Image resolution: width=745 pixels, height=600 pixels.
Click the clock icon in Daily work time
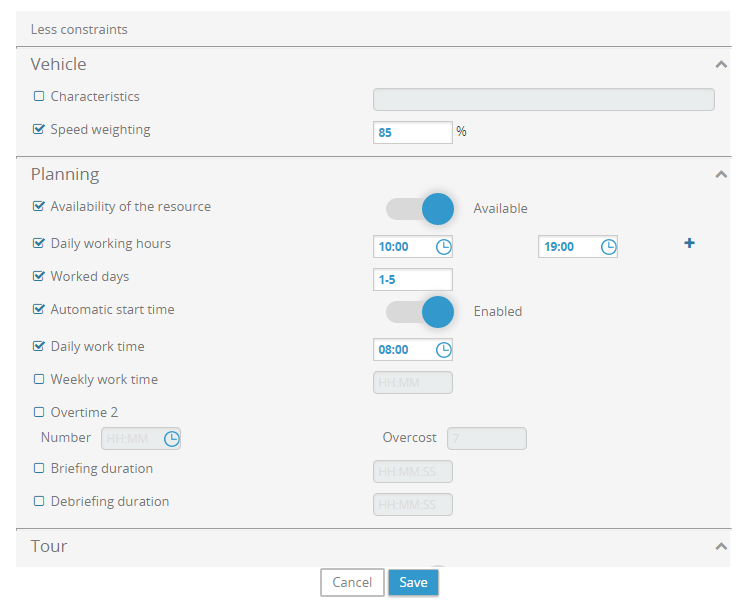pos(443,350)
